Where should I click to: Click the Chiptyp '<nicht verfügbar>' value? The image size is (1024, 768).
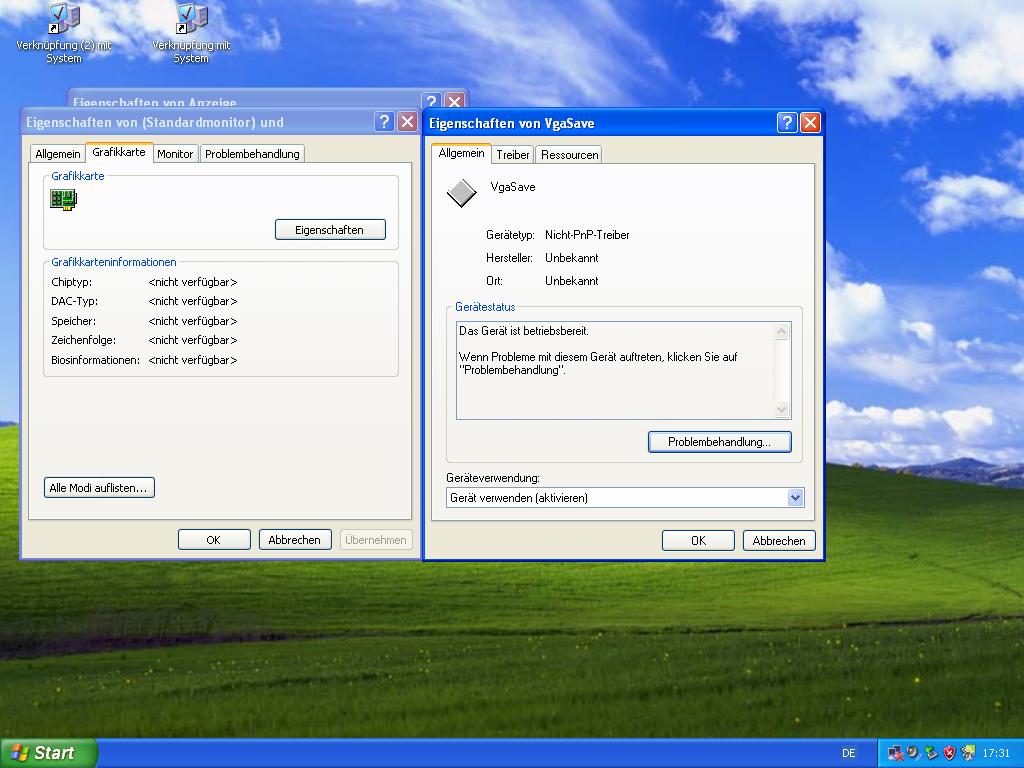point(193,282)
